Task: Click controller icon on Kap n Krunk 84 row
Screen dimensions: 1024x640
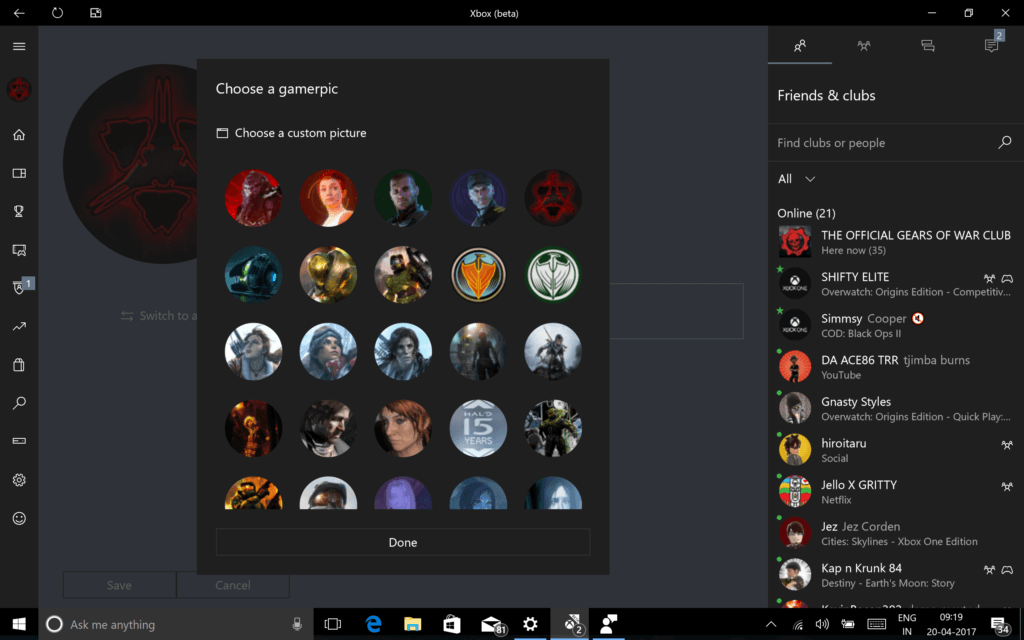Action: (x=1007, y=570)
